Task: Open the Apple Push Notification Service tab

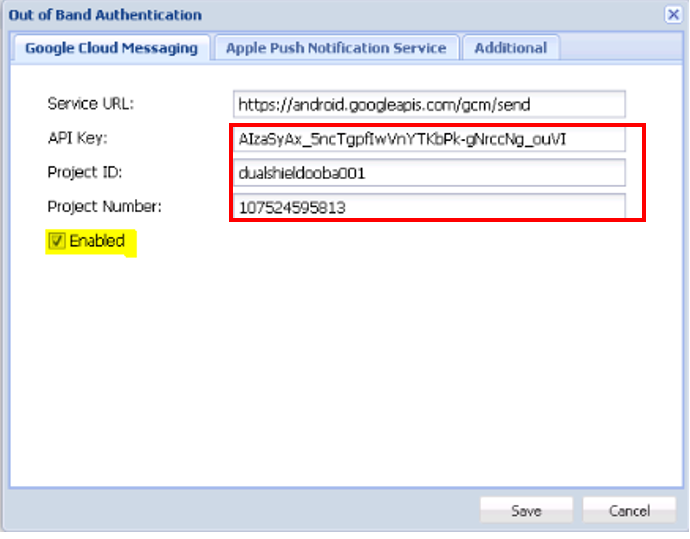Action: [336, 48]
